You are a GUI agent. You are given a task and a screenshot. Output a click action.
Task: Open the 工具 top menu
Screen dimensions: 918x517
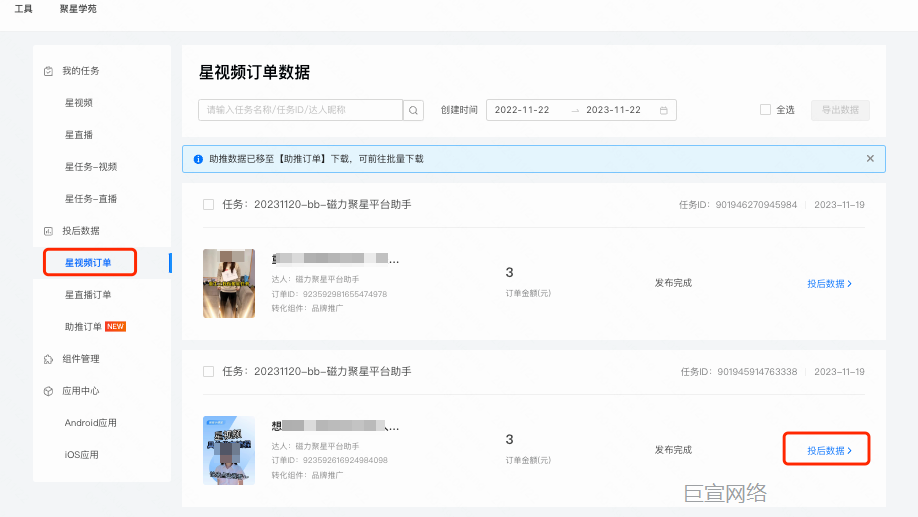pyautogui.click(x=23, y=9)
